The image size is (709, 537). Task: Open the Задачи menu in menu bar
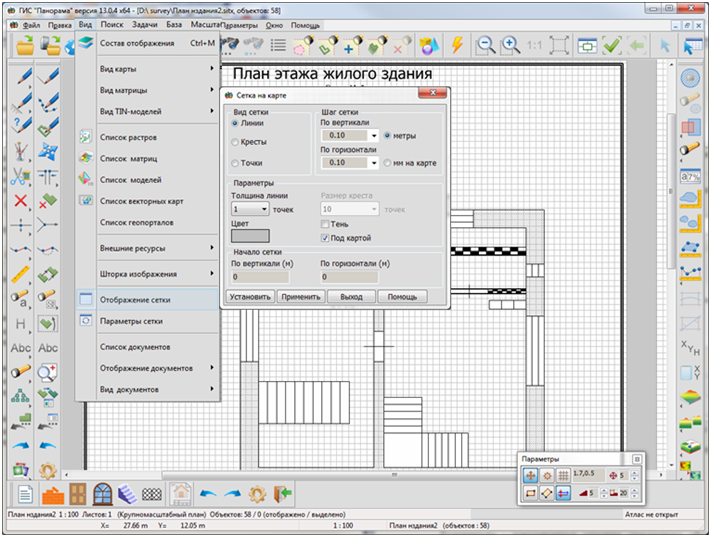click(144, 22)
